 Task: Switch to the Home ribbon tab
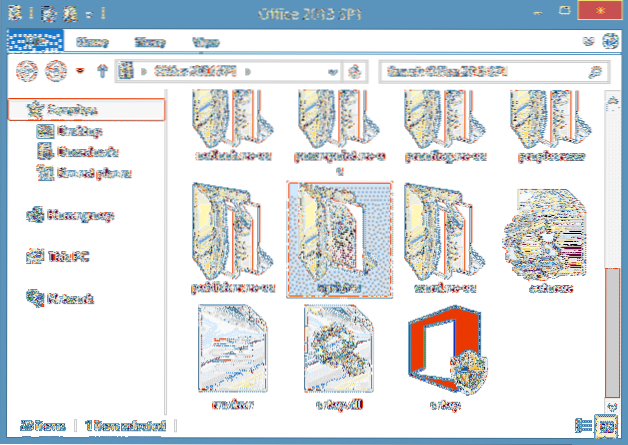pyautogui.click(x=92, y=42)
